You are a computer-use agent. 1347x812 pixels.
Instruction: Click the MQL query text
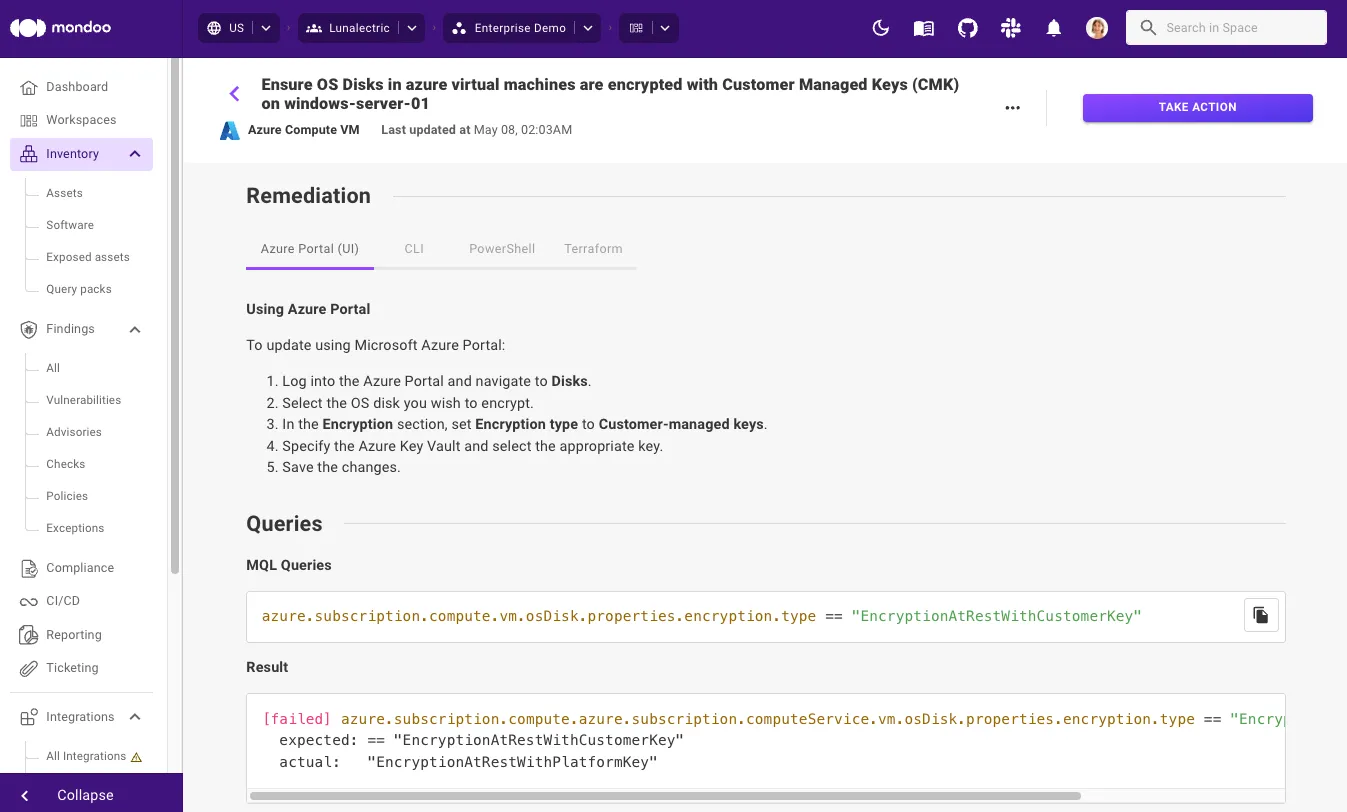701,616
